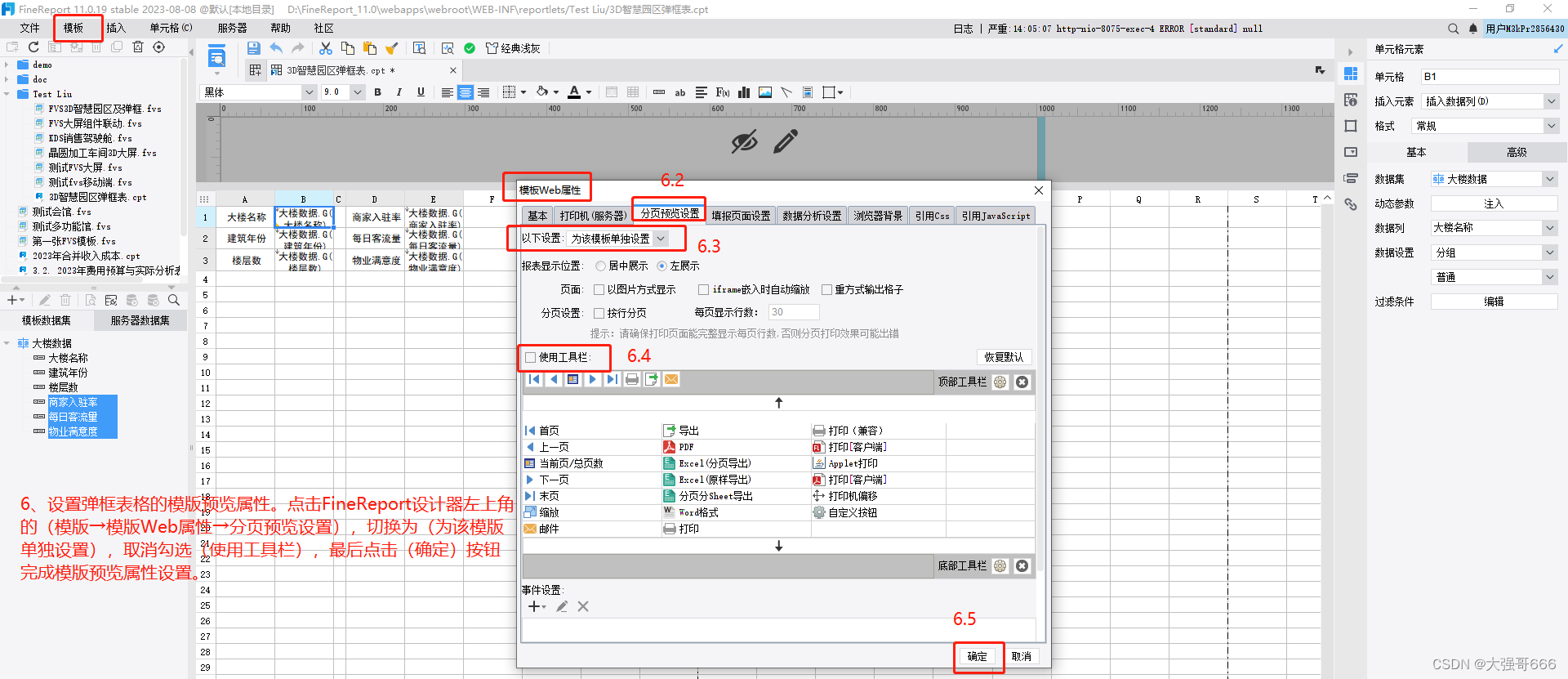Click the Cut scissors icon
1568x679 pixels.
(325, 48)
